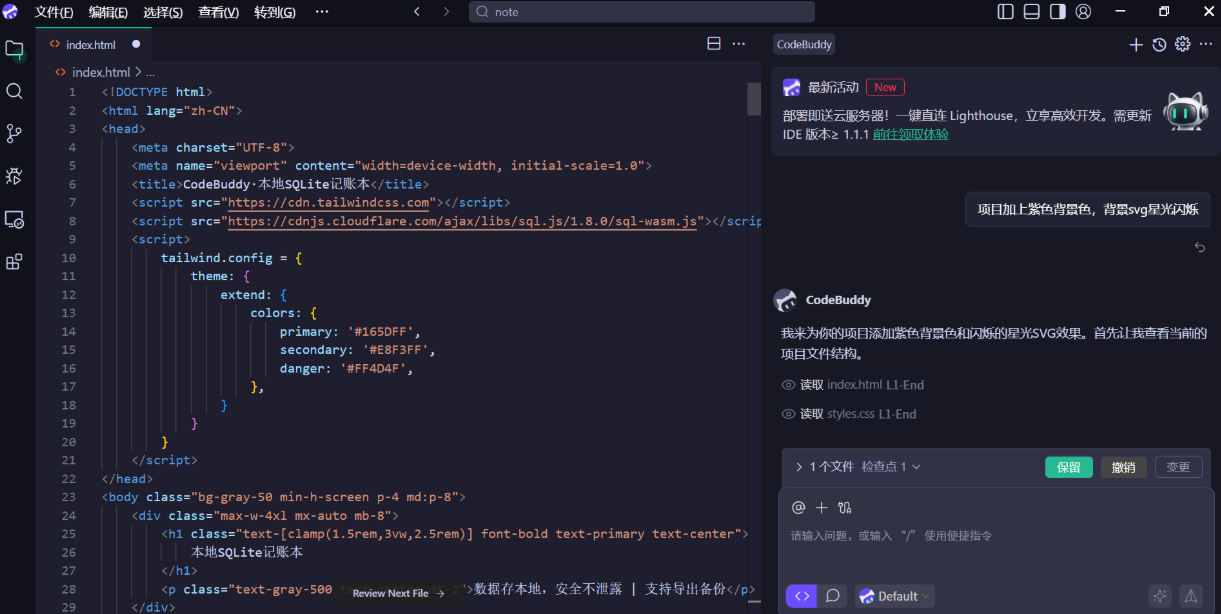Open the Explorer view in the activity bar

(x=14, y=48)
